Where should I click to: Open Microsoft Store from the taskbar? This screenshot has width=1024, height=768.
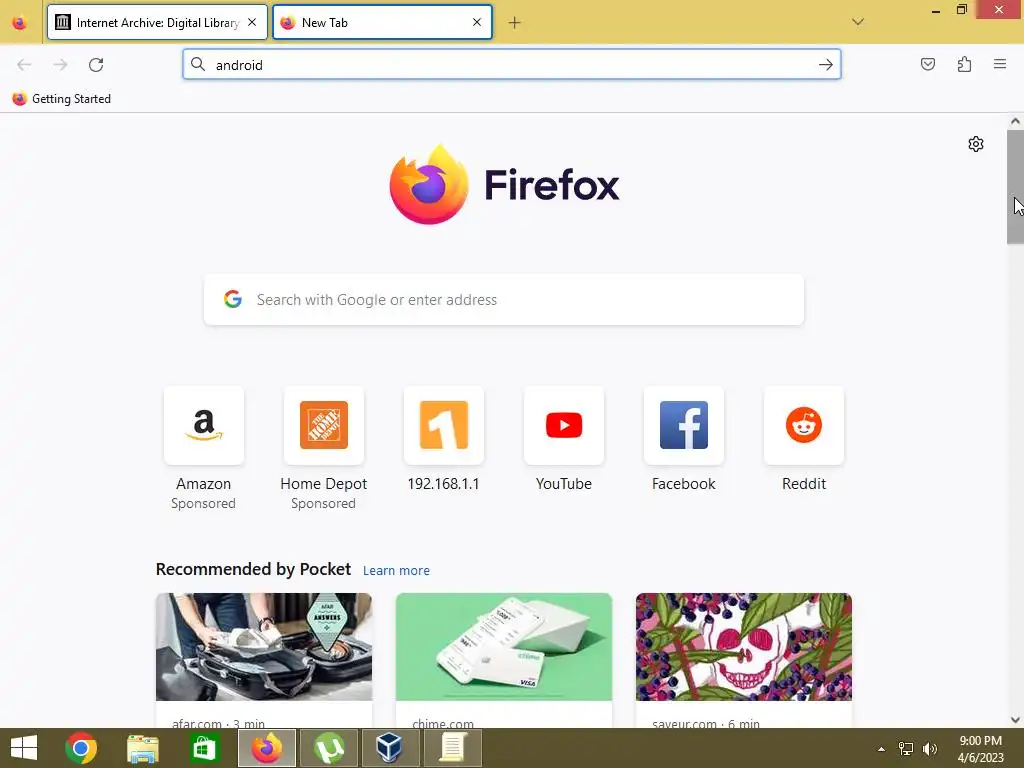coord(204,748)
